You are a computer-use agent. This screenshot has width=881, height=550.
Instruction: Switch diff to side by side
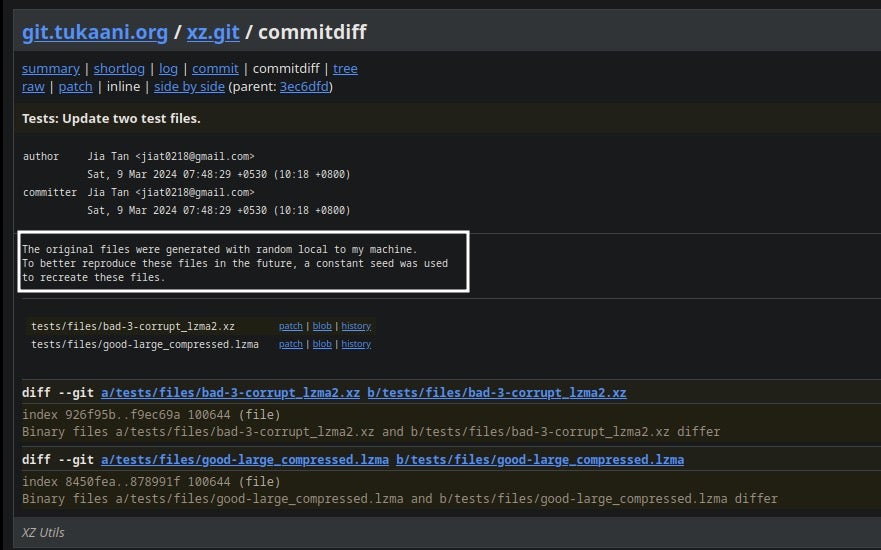point(189,87)
